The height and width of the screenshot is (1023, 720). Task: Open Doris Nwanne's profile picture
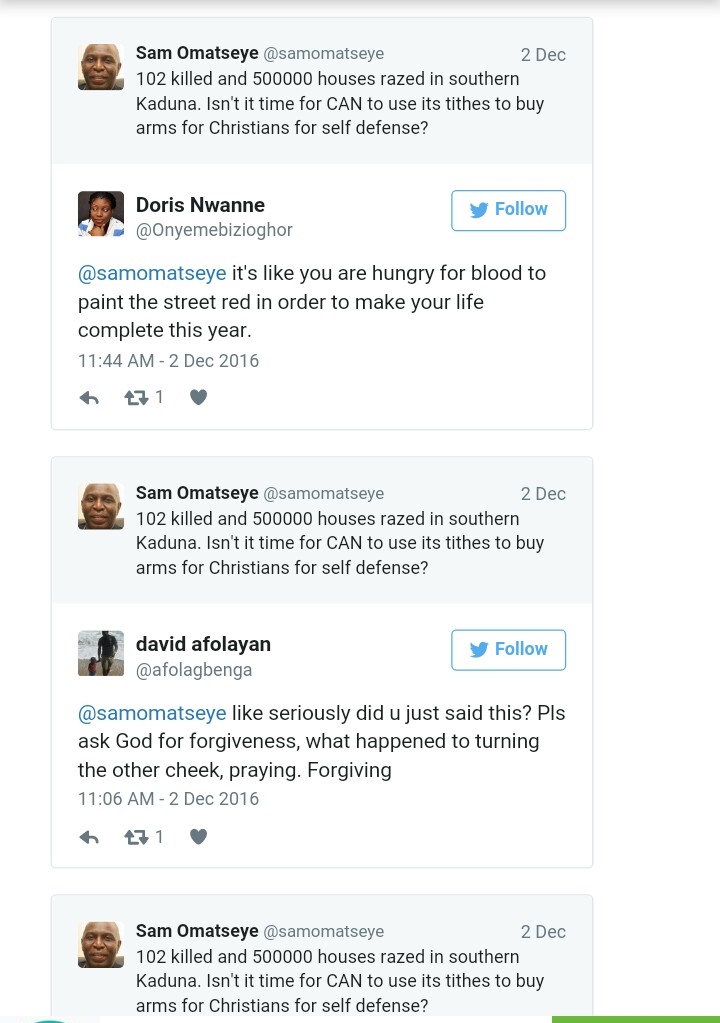(101, 214)
